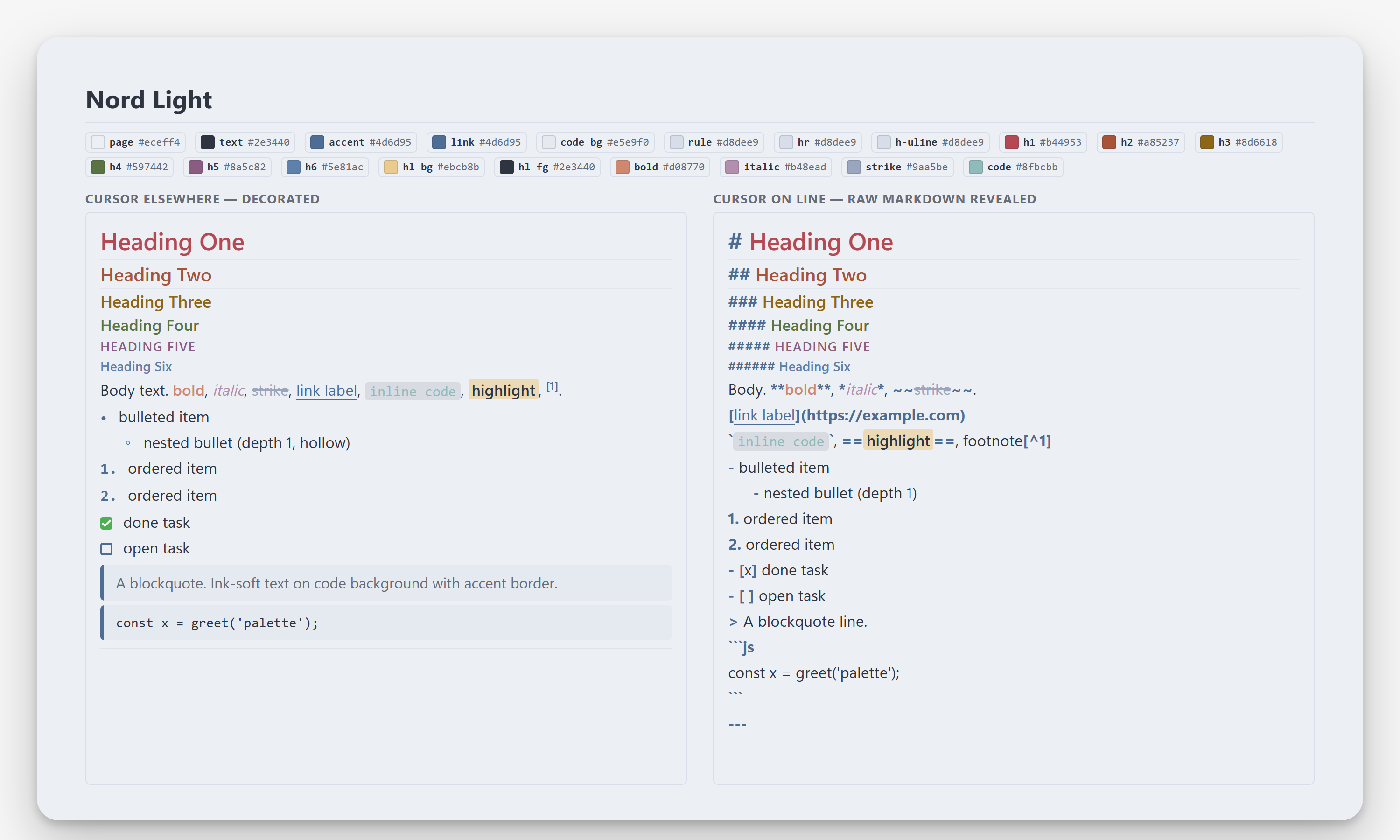Viewport: 1400px width, 840px height.
Task: Select the code bg #e5e9f0 swatch
Action: (x=595, y=142)
